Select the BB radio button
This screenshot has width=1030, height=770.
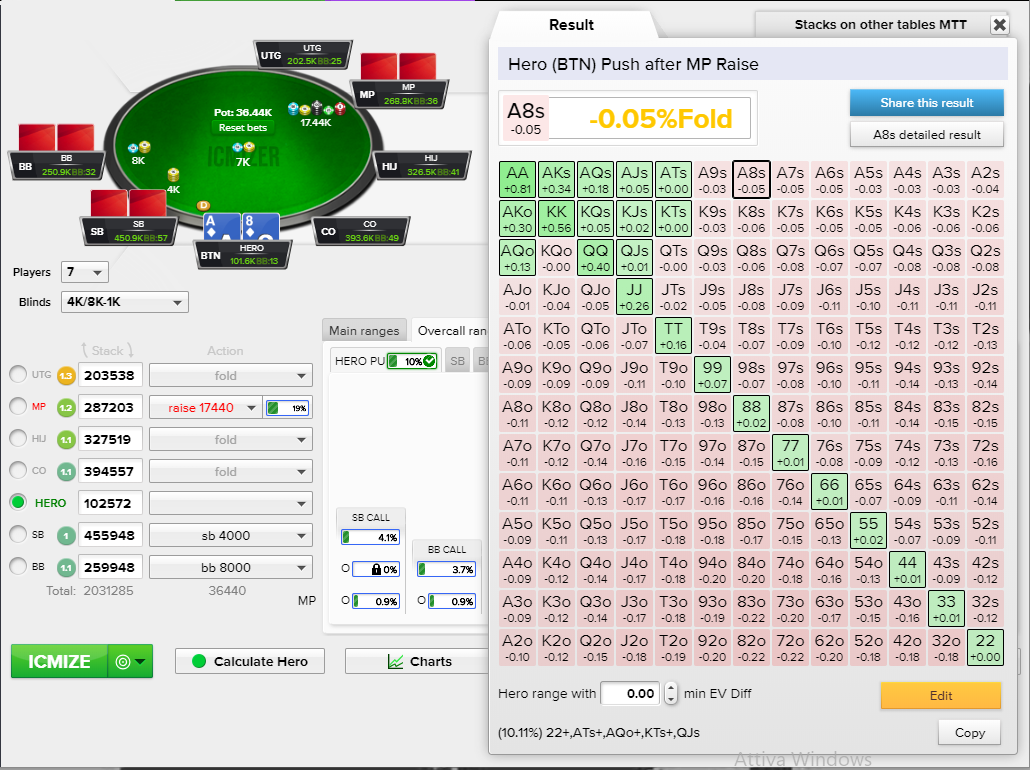pyautogui.click(x=18, y=566)
